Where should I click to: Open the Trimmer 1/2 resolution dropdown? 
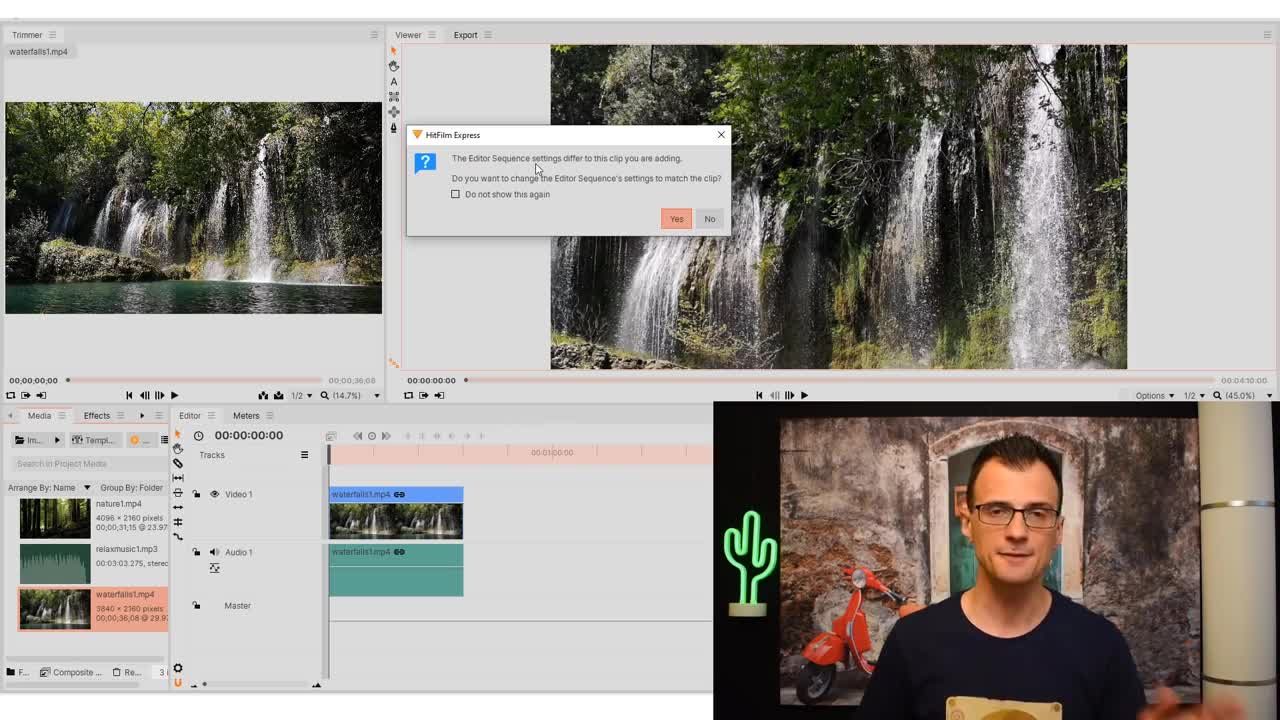click(301, 396)
